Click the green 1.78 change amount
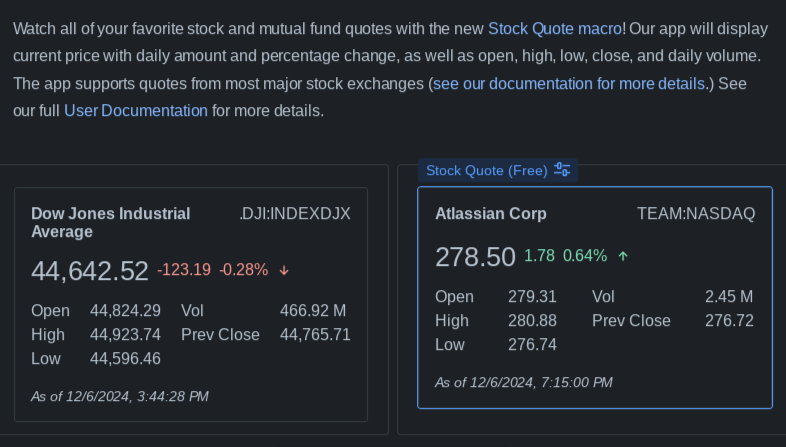 point(539,256)
